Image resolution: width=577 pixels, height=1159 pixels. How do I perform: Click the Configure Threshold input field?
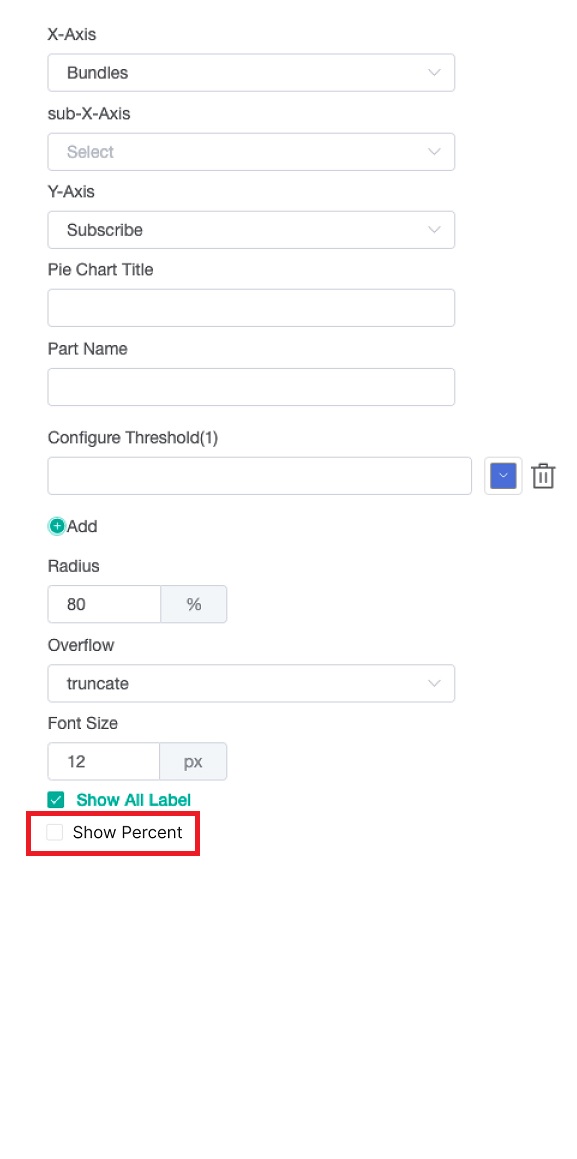(x=260, y=476)
